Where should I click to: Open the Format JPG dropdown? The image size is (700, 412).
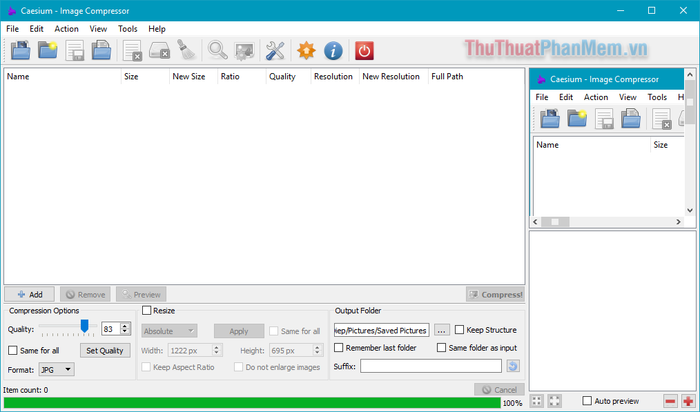[x=56, y=370]
